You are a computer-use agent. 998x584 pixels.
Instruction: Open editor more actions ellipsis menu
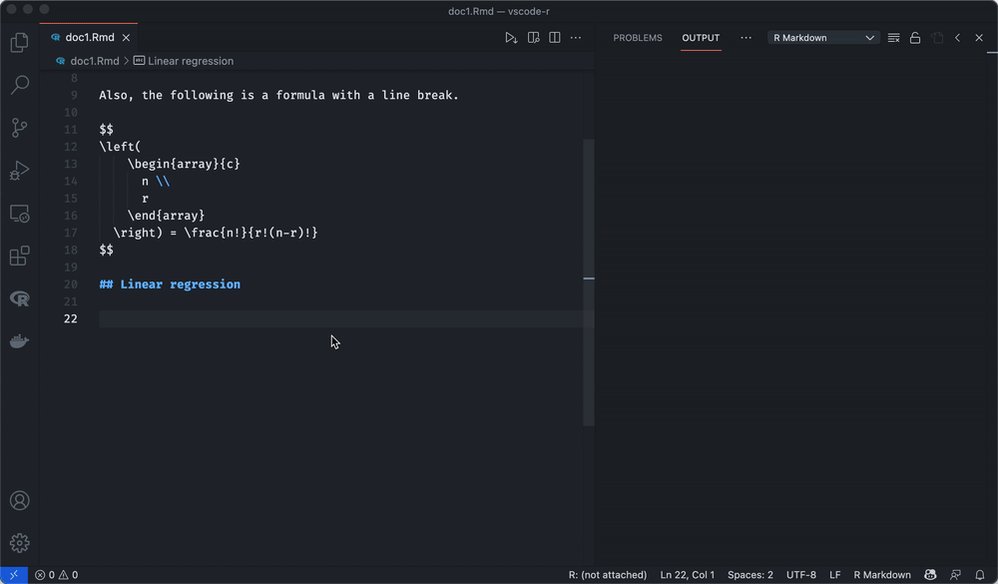pos(576,37)
